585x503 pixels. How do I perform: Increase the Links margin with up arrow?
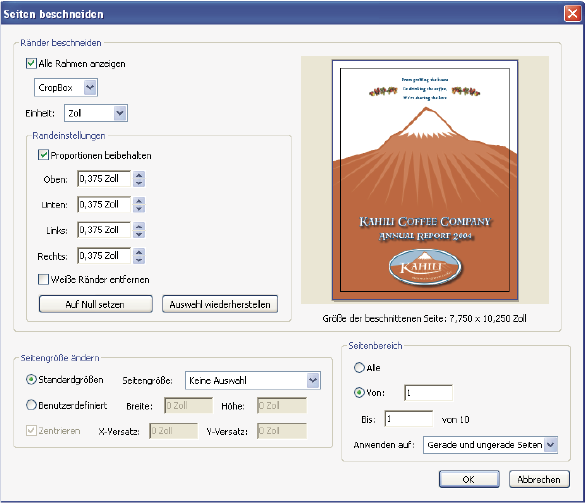click(139, 226)
